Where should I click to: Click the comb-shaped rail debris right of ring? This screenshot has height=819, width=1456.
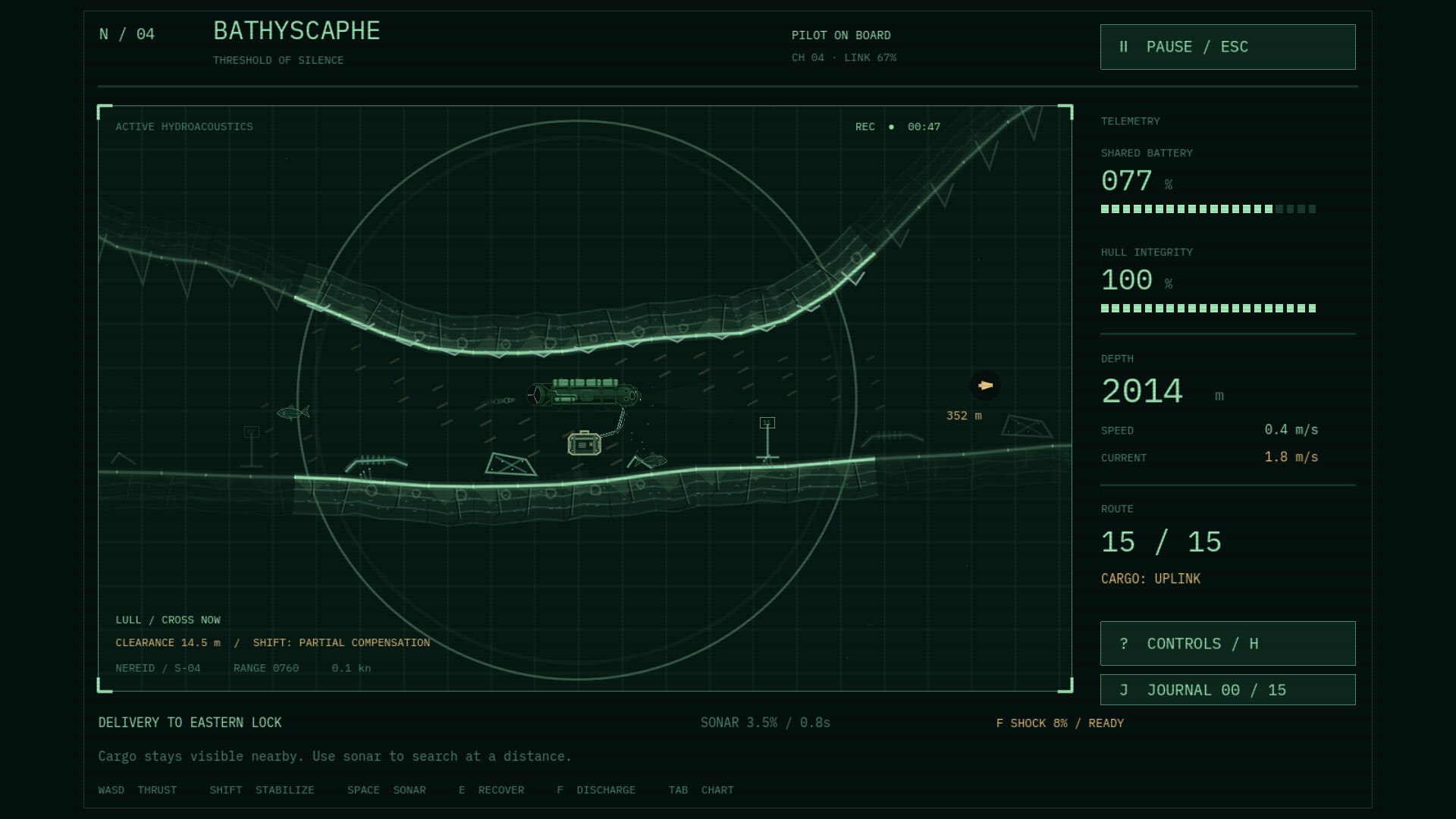[892, 438]
